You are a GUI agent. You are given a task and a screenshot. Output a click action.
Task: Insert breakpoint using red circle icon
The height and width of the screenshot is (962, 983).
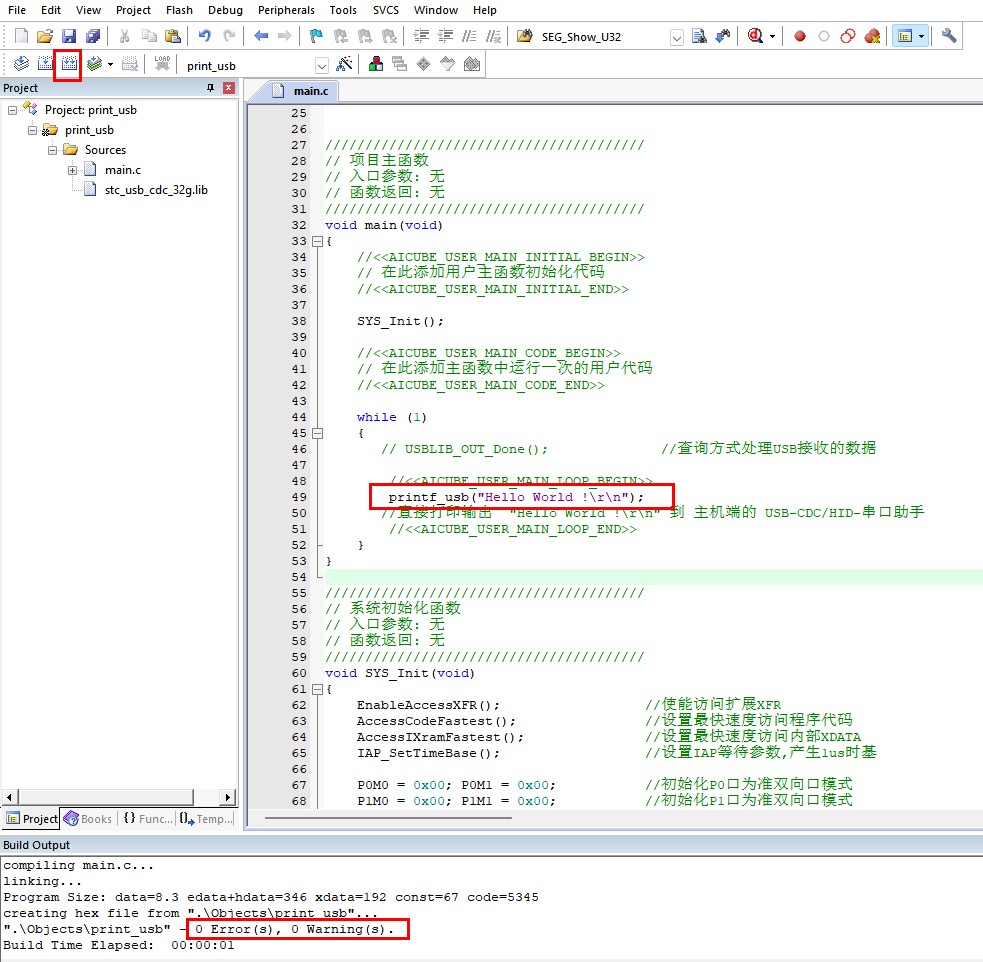click(x=800, y=36)
